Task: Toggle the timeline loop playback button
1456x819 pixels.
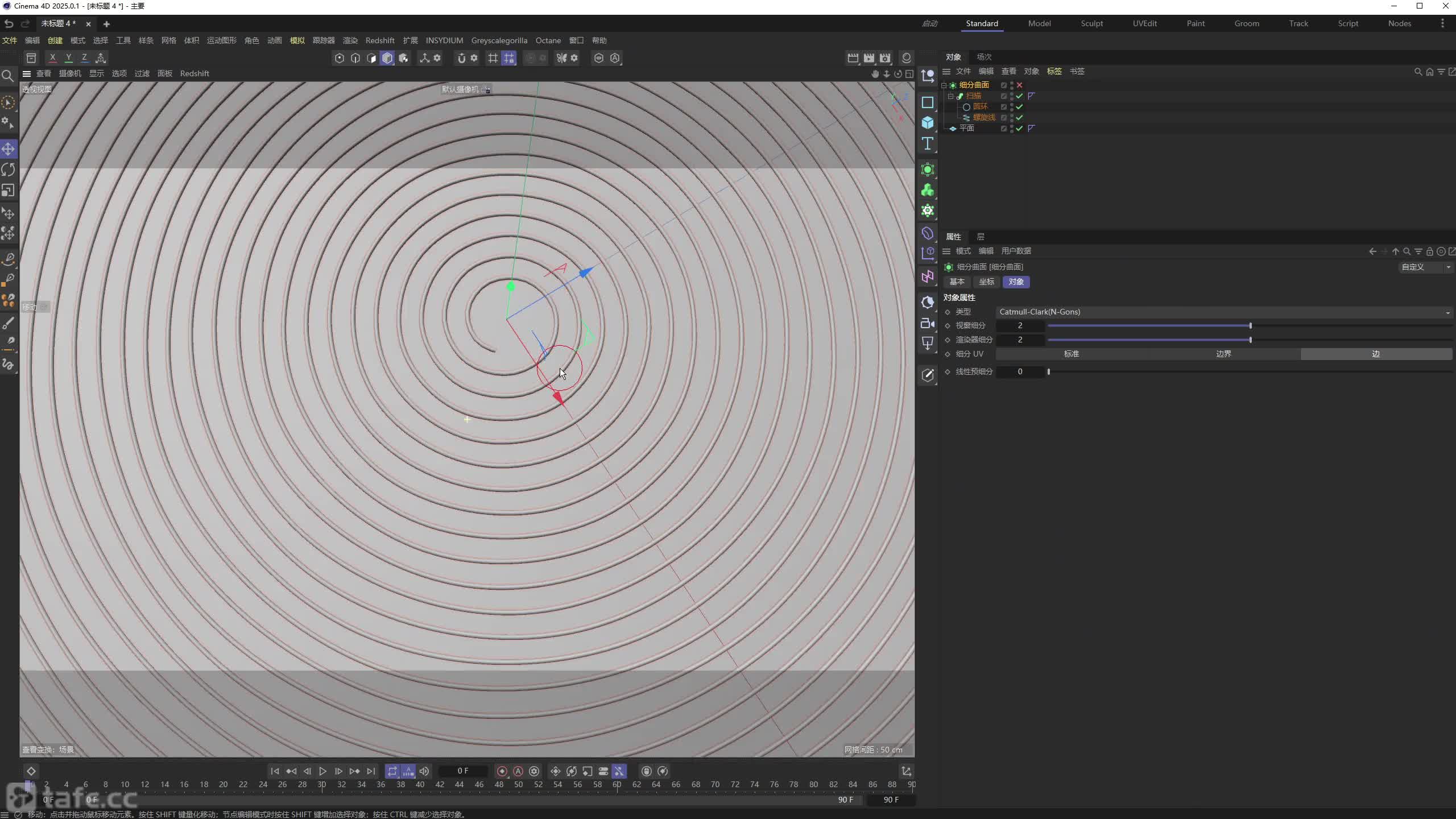Action: tap(392, 771)
